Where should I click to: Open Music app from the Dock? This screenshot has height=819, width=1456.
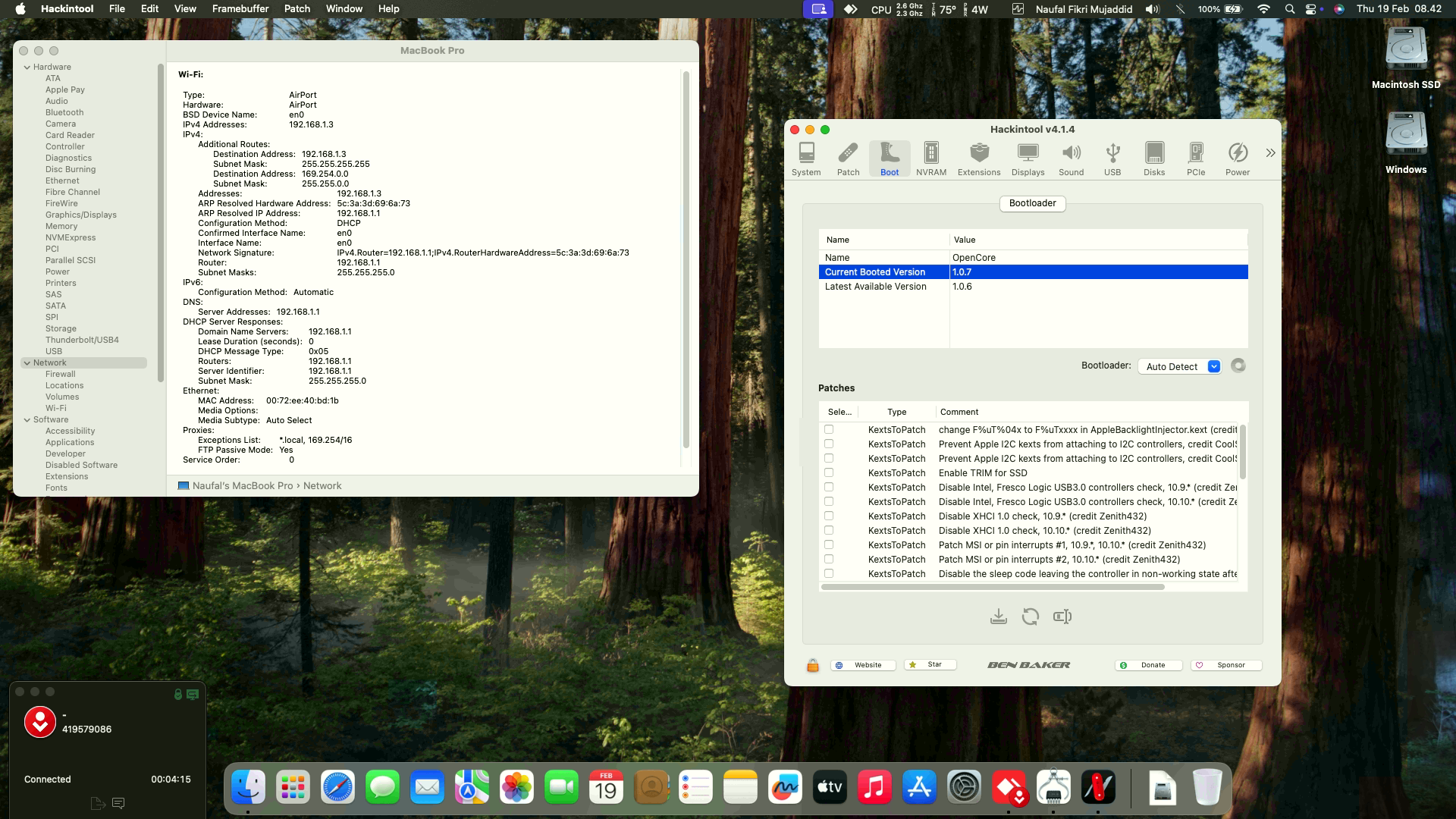click(874, 788)
